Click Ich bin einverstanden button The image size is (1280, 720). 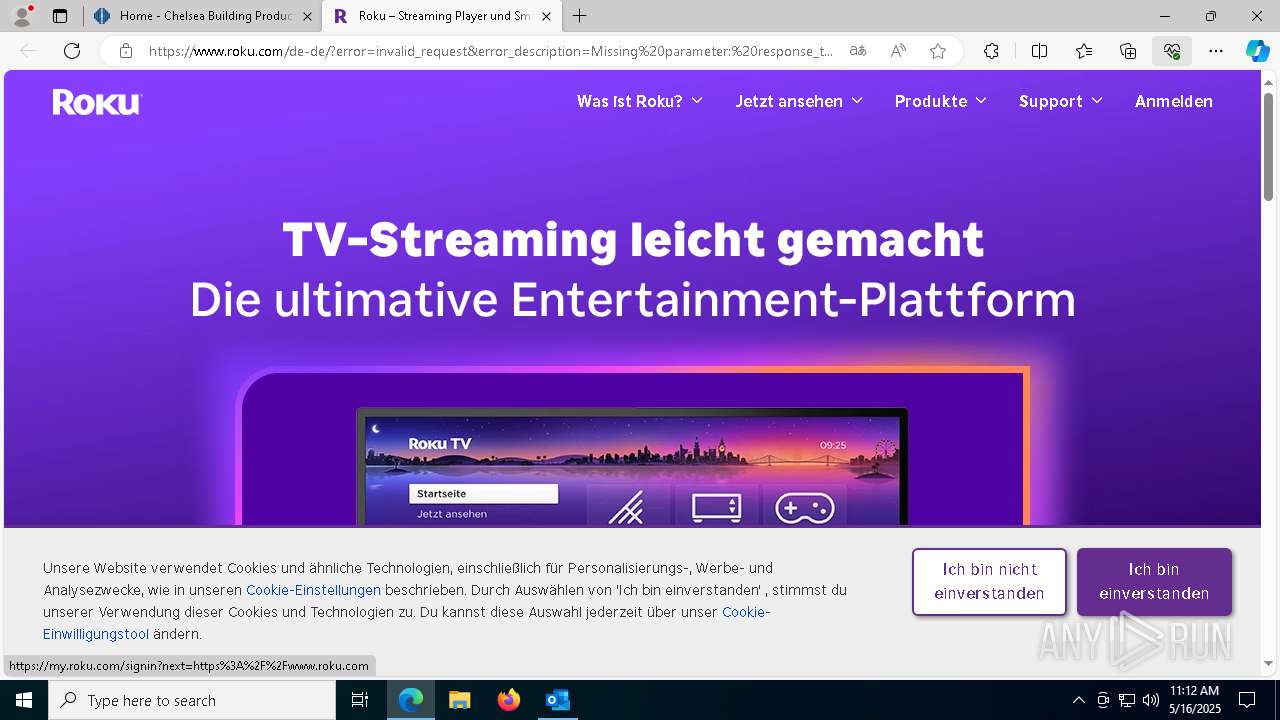click(x=1154, y=581)
